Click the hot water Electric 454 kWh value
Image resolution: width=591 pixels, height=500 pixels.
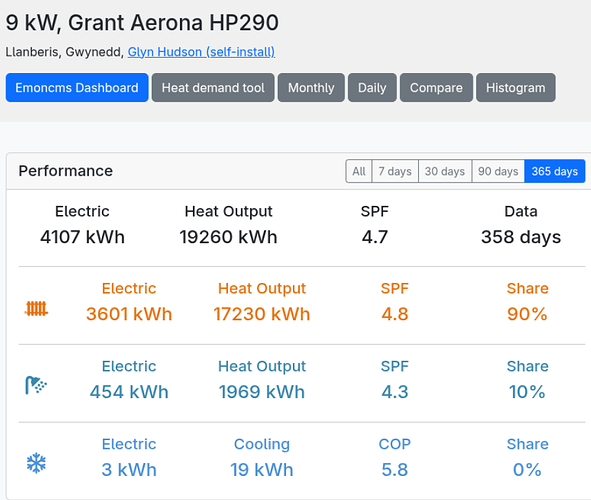pos(129,392)
